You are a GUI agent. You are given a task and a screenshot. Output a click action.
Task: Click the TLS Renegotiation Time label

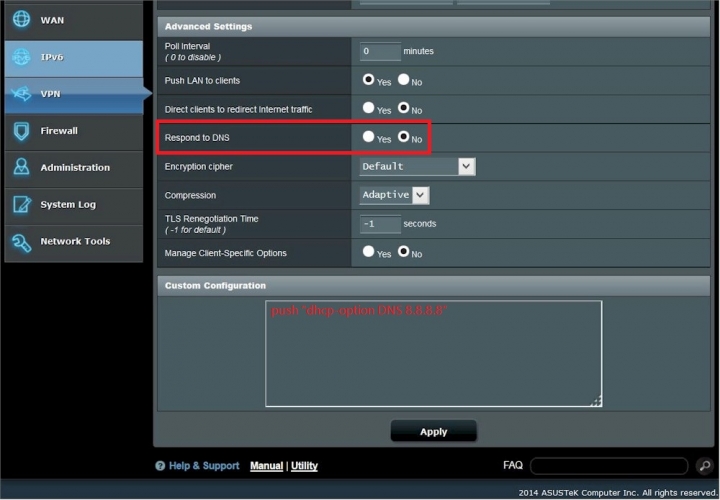pyautogui.click(x=211, y=219)
